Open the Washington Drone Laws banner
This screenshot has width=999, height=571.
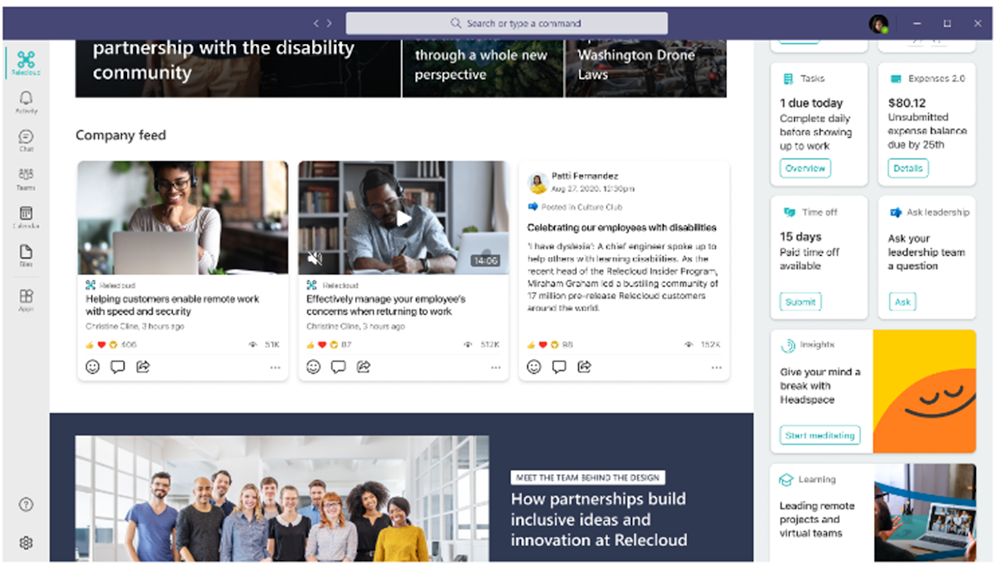pyautogui.click(x=646, y=69)
